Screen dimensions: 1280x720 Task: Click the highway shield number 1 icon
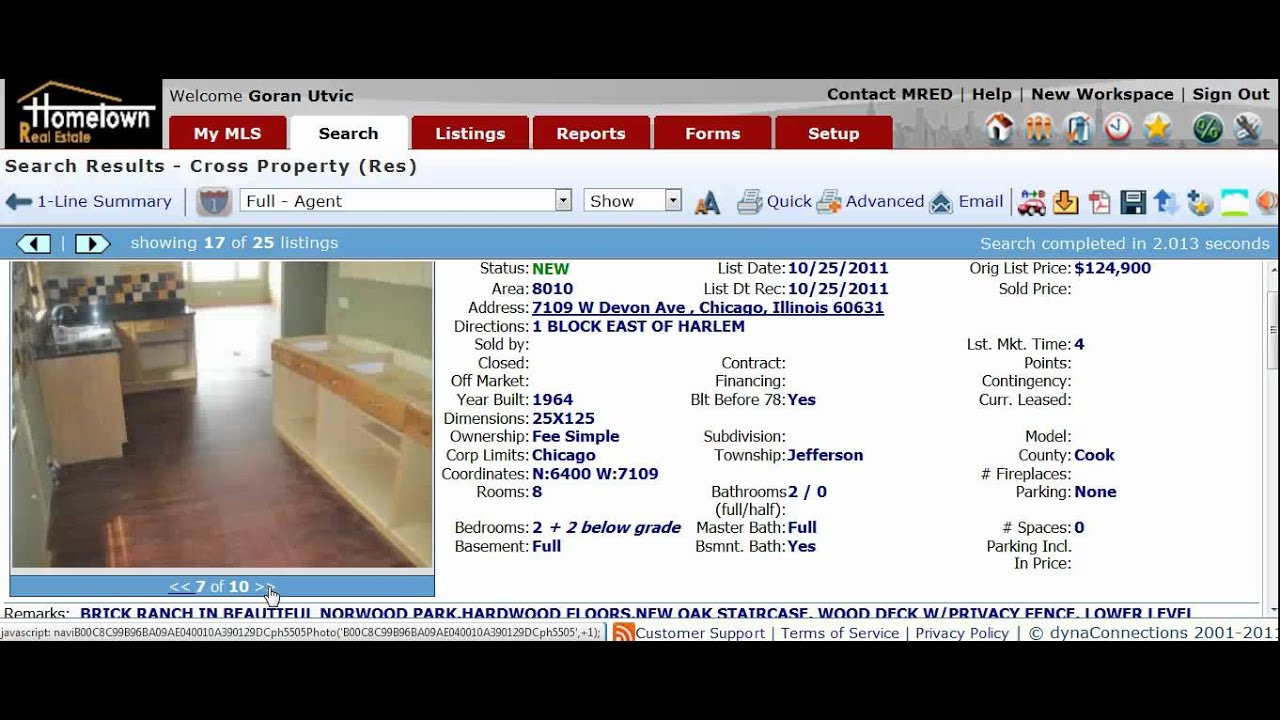(x=213, y=201)
